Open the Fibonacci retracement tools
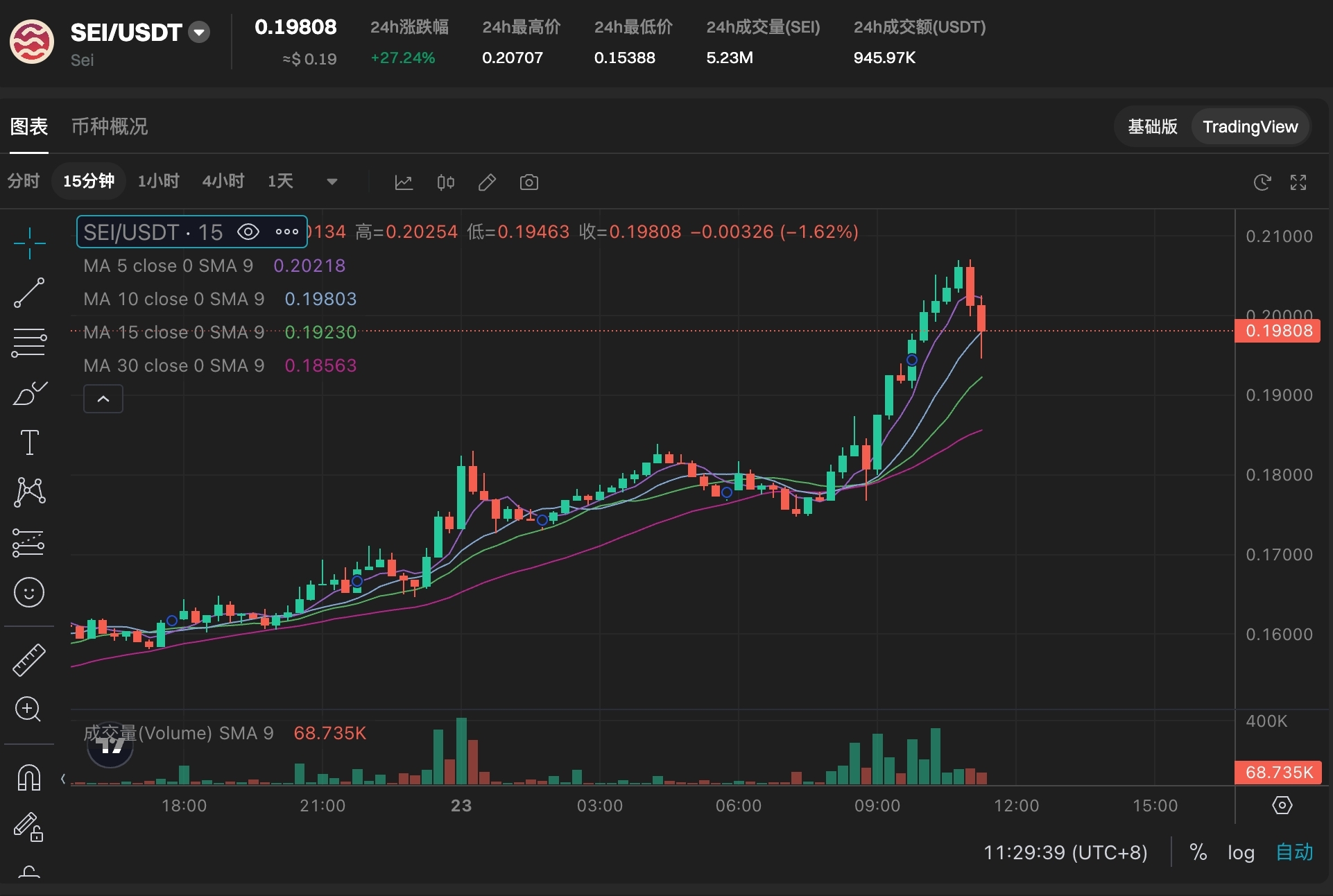This screenshot has height=896, width=1333. 29,342
